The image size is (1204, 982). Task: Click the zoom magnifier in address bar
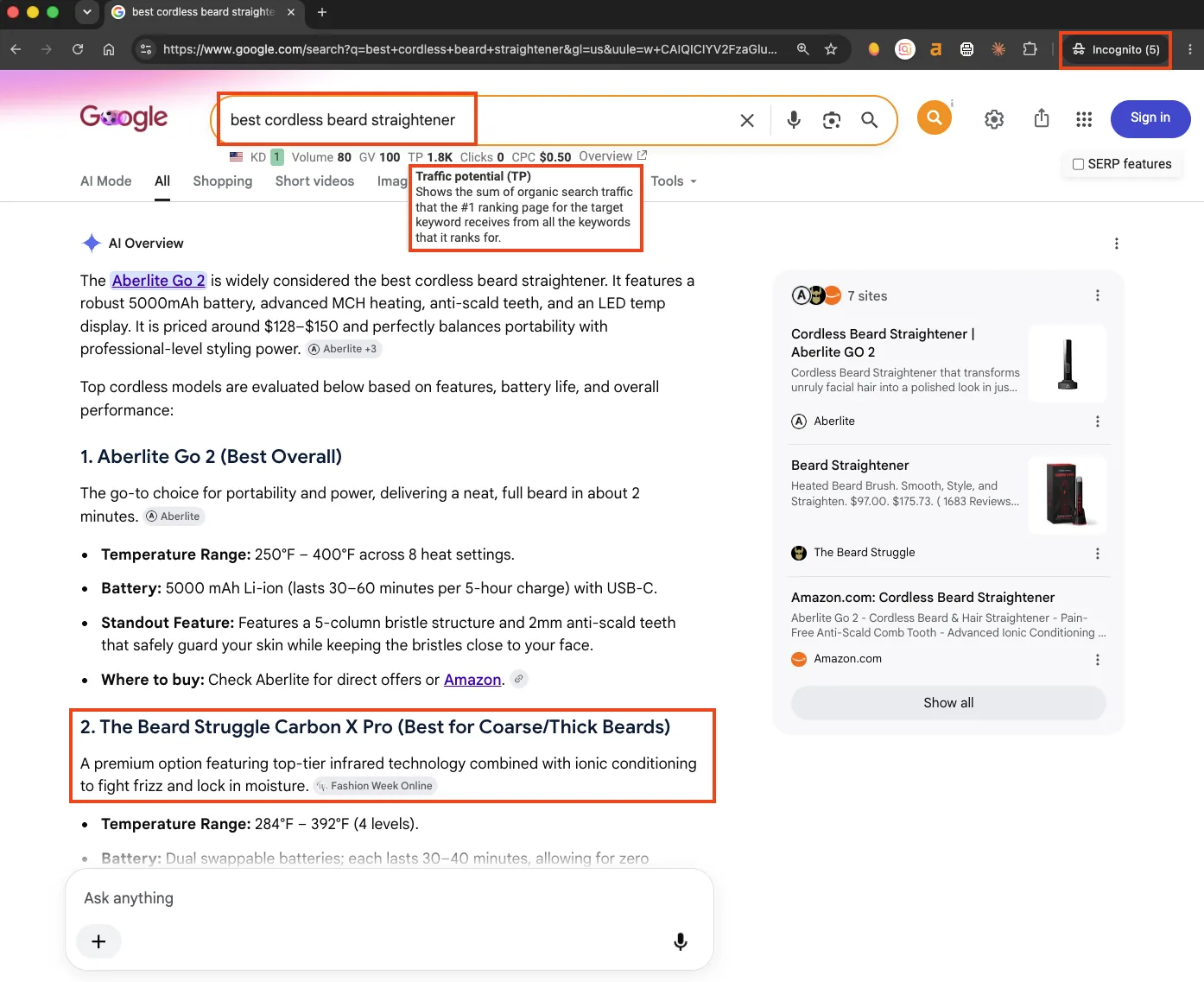click(803, 49)
